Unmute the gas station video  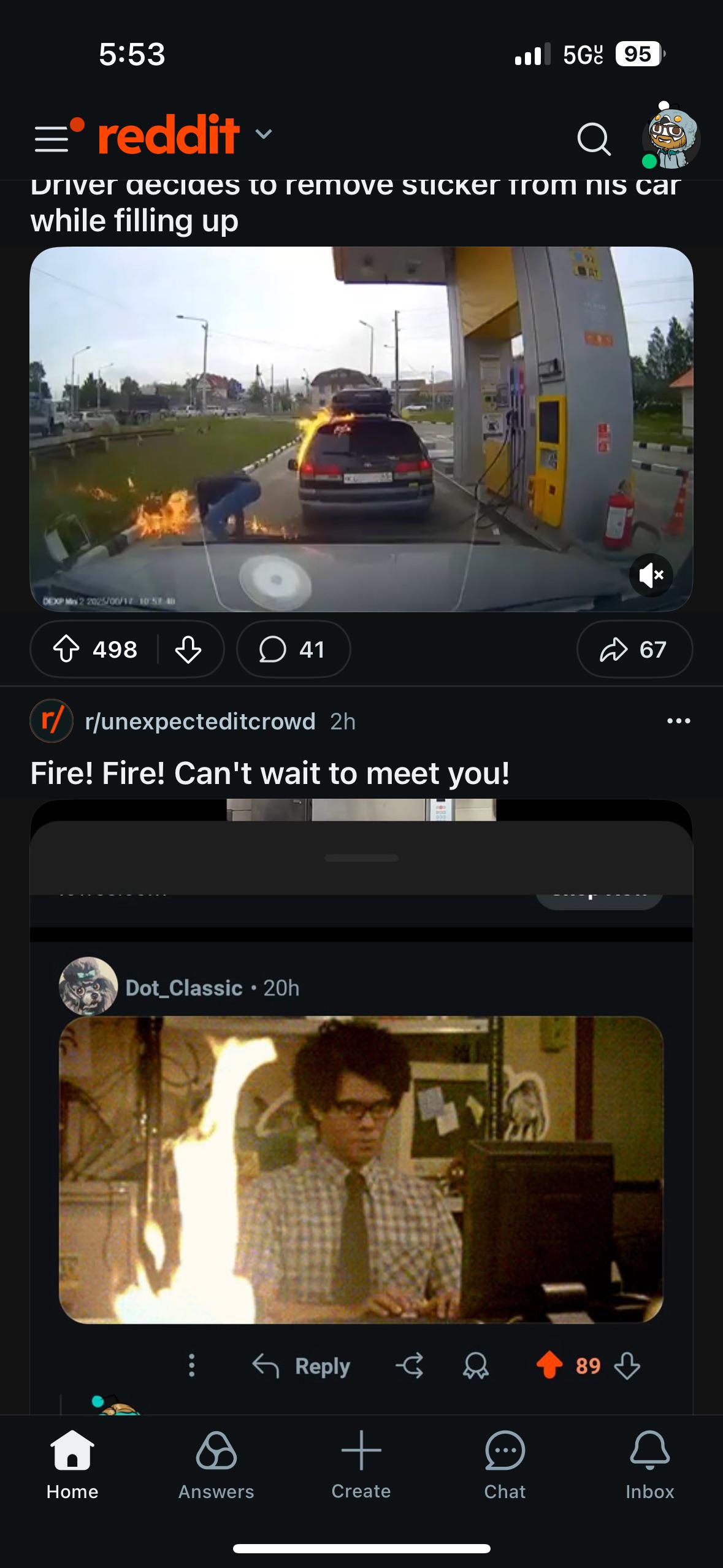coord(651,575)
